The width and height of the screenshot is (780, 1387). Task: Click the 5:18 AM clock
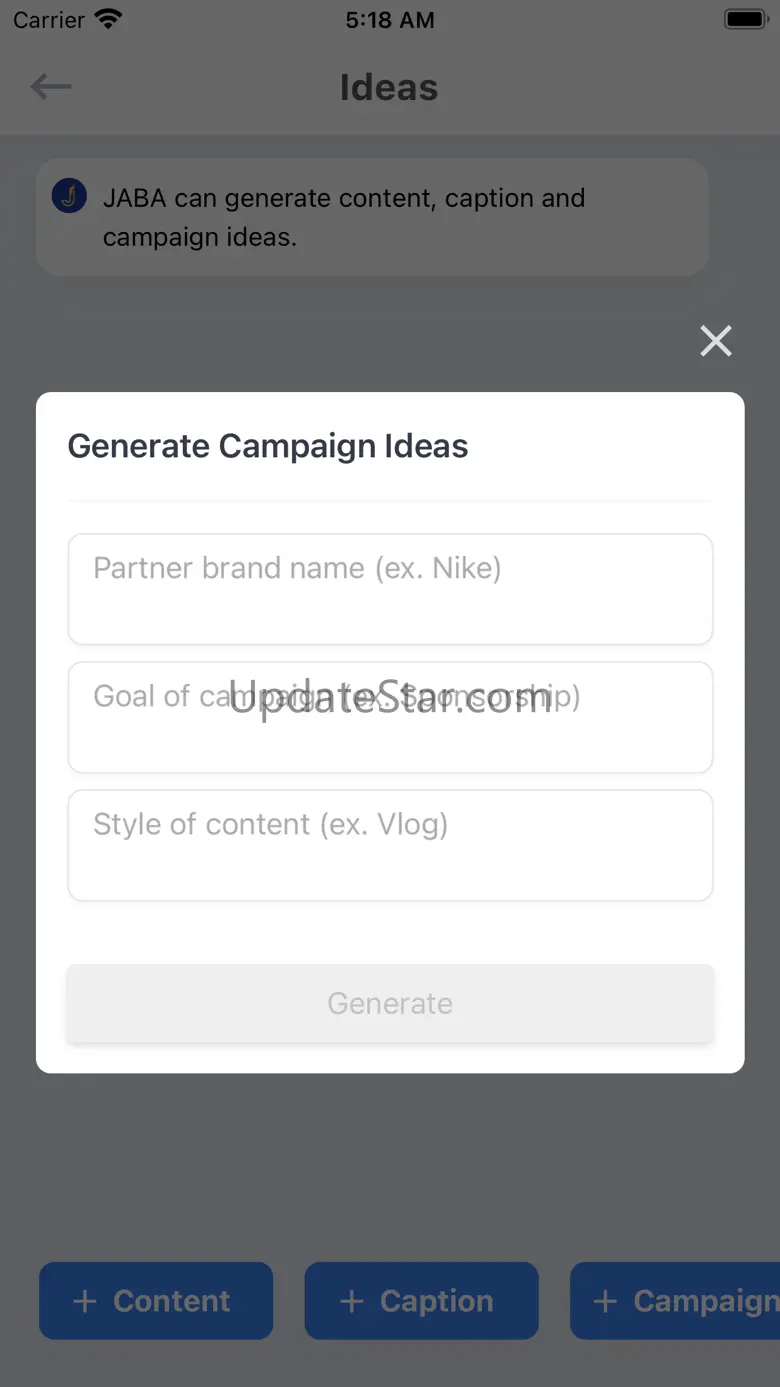[x=390, y=20]
